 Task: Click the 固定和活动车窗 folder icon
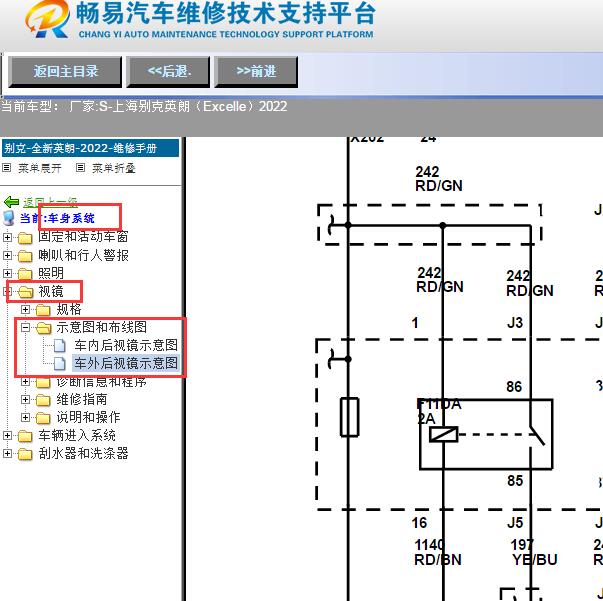click(25, 238)
